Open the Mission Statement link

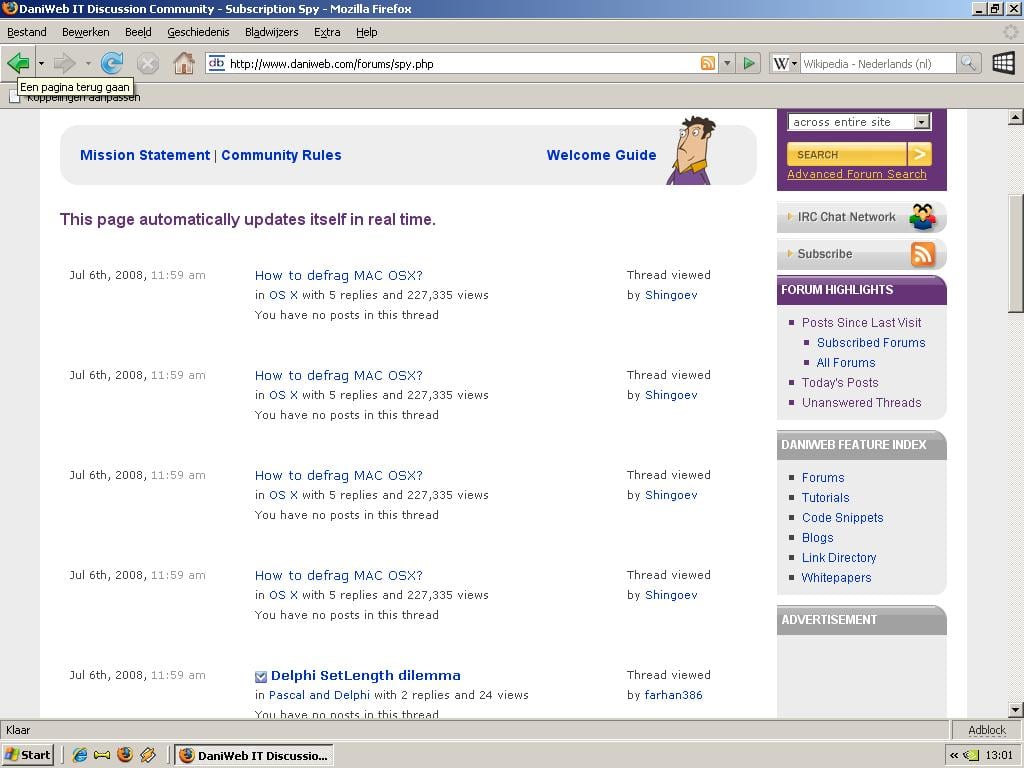pyautogui.click(x=145, y=155)
